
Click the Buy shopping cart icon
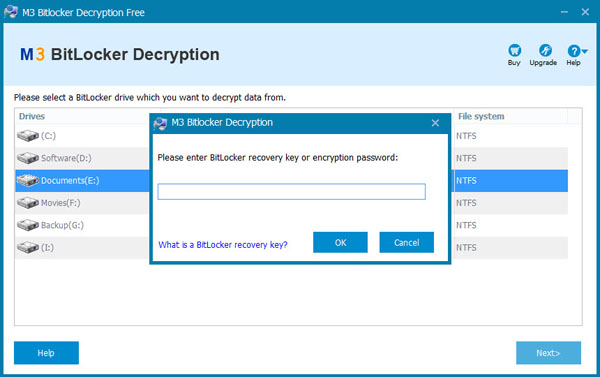[x=514, y=51]
